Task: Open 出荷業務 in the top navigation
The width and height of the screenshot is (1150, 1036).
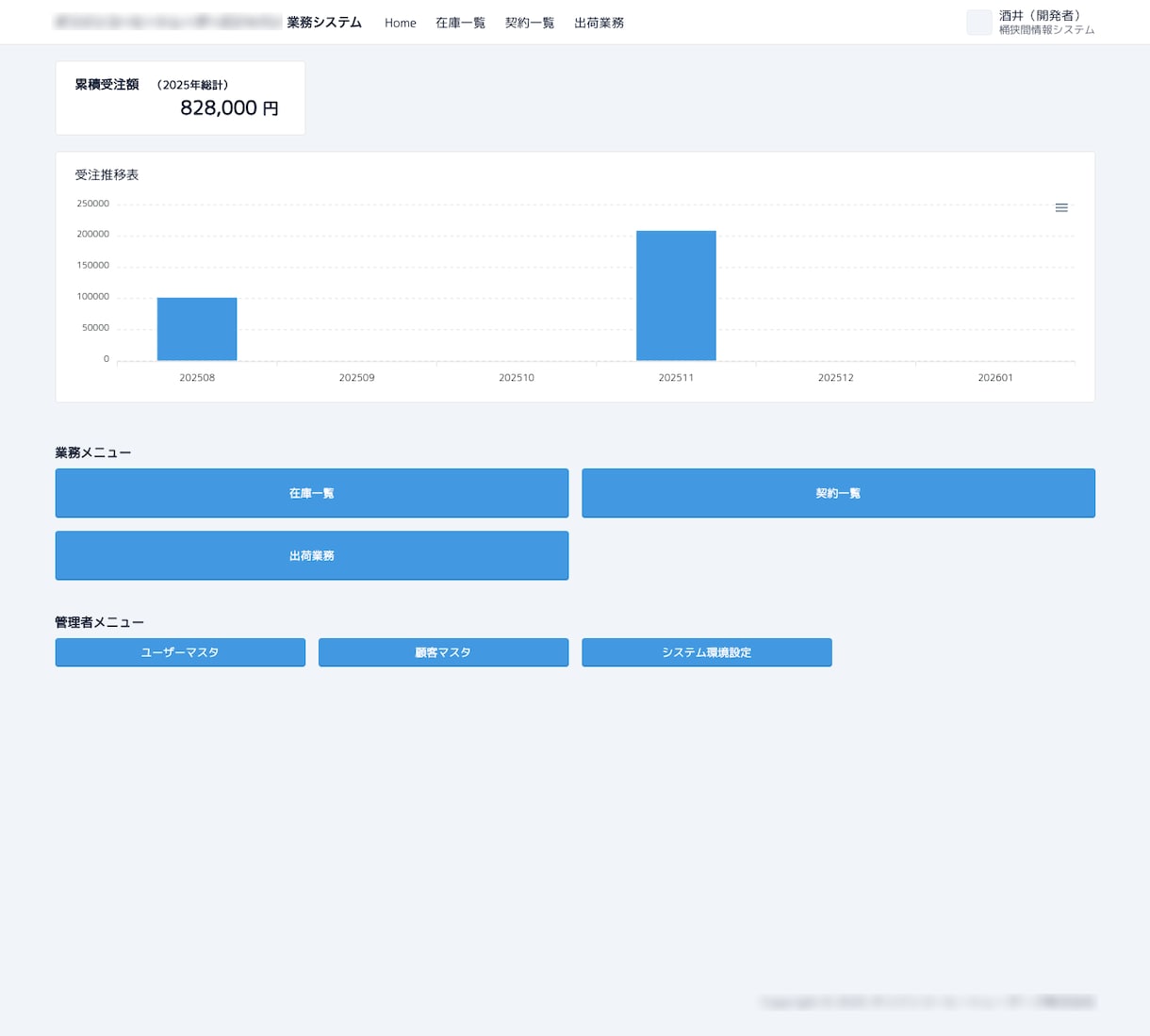Action: [600, 23]
